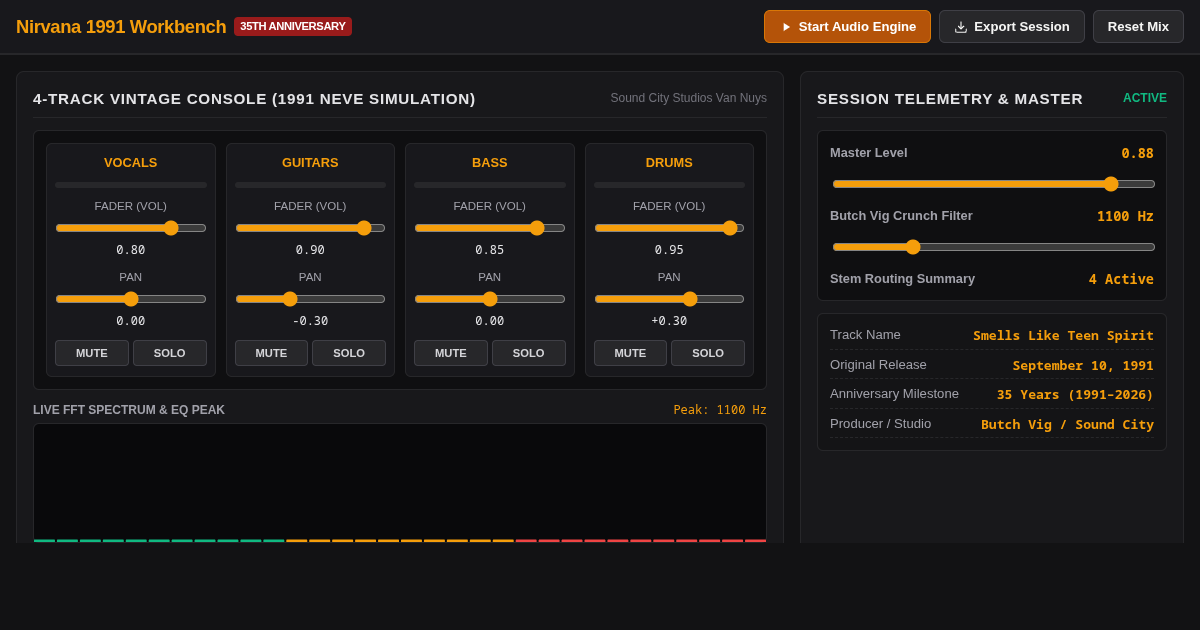
Task: Click the 'Sound City Studios Van Nuys' label
Action: [689, 98]
